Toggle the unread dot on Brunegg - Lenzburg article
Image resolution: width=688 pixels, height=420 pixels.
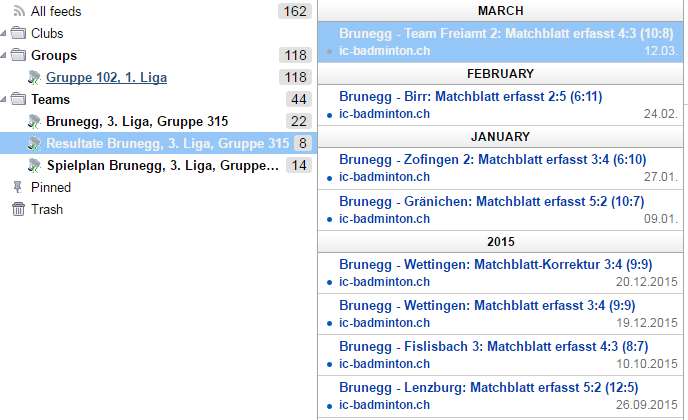pos(330,407)
